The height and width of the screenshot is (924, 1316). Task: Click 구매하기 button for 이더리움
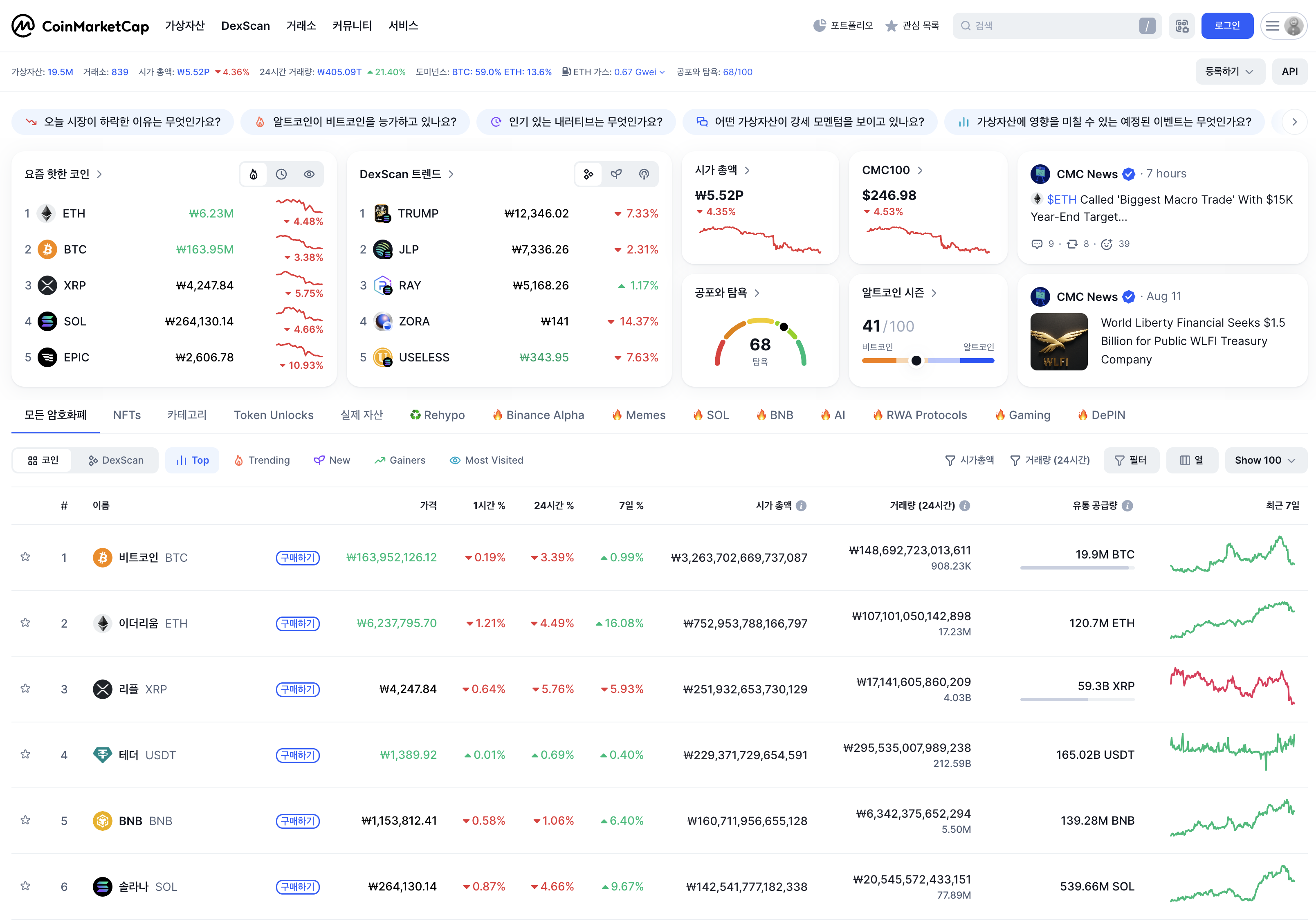(x=297, y=623)
